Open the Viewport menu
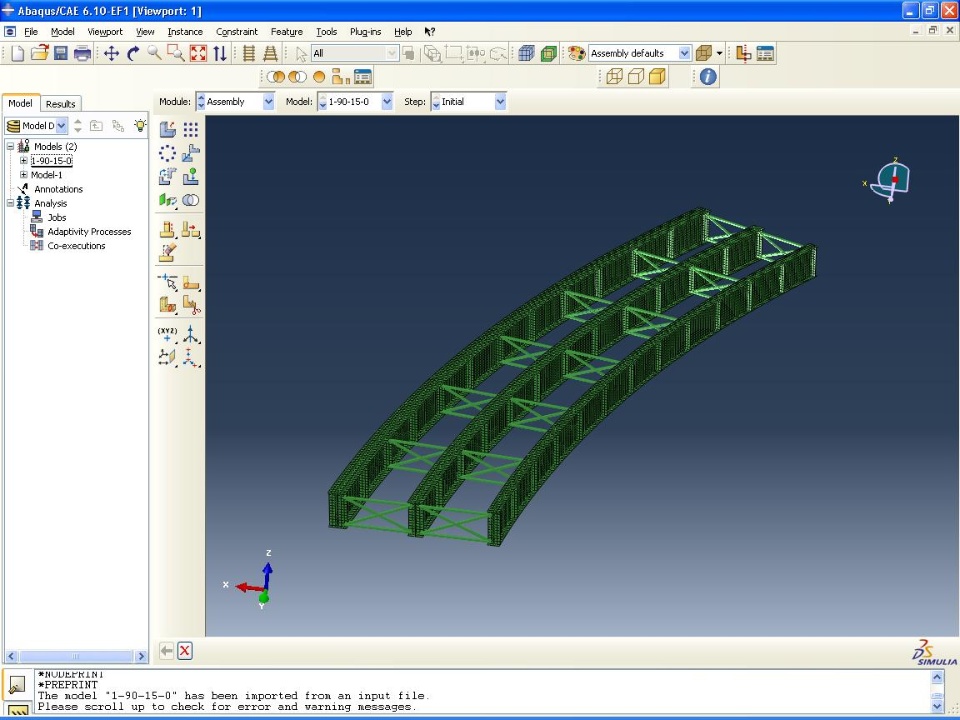960x720 pixels. pyautogui.click(x=105, y=32)
